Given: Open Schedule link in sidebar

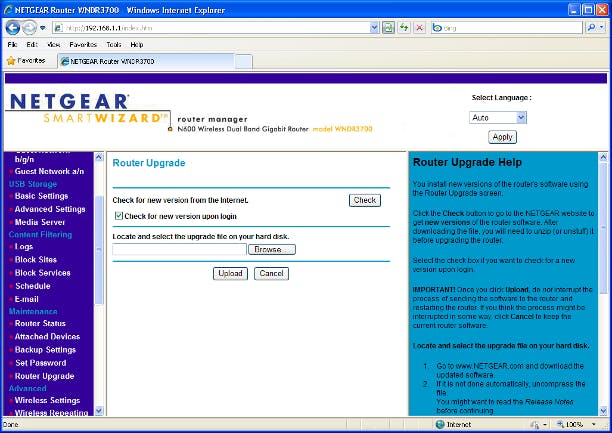Looking at the screenshot, I should coord(33,286).
